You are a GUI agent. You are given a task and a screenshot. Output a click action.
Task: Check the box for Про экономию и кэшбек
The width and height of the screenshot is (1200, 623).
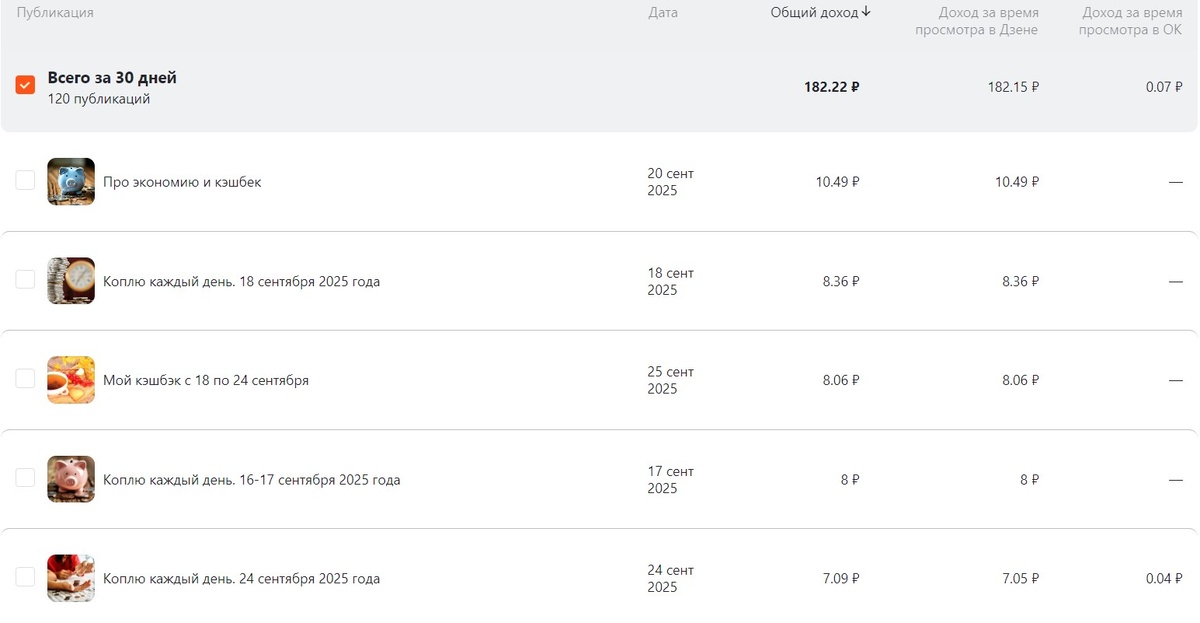tap(25, 180)
